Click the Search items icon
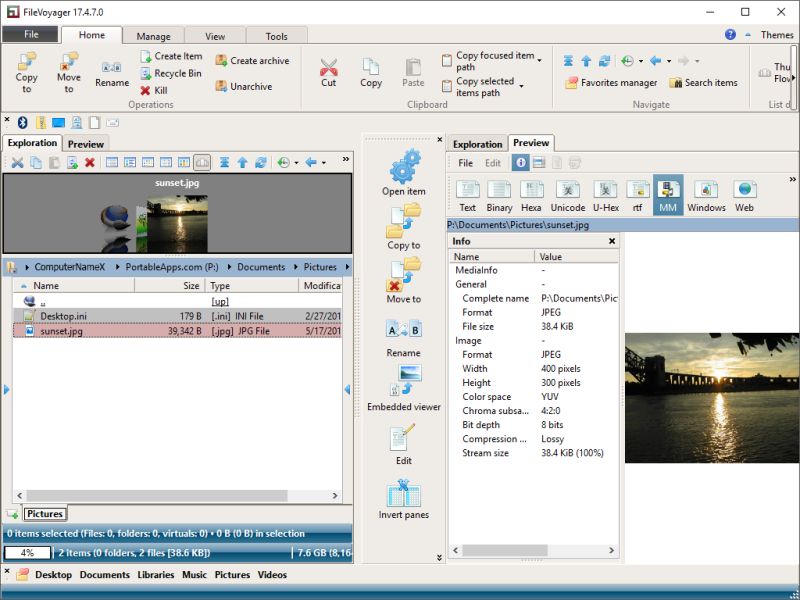 coord(704,83)
